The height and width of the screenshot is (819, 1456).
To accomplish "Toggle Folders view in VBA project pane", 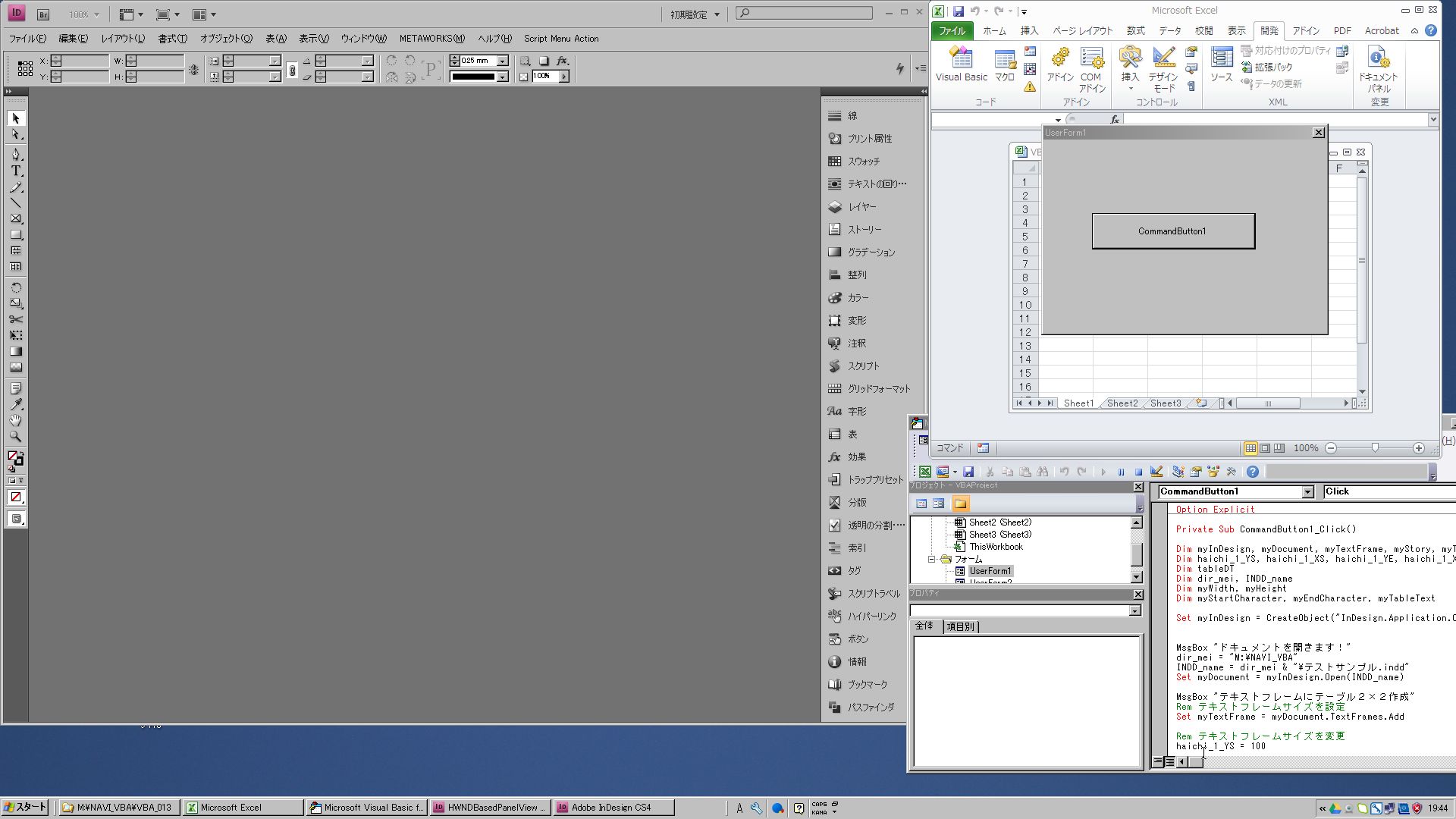I will (x=961, y=504).
